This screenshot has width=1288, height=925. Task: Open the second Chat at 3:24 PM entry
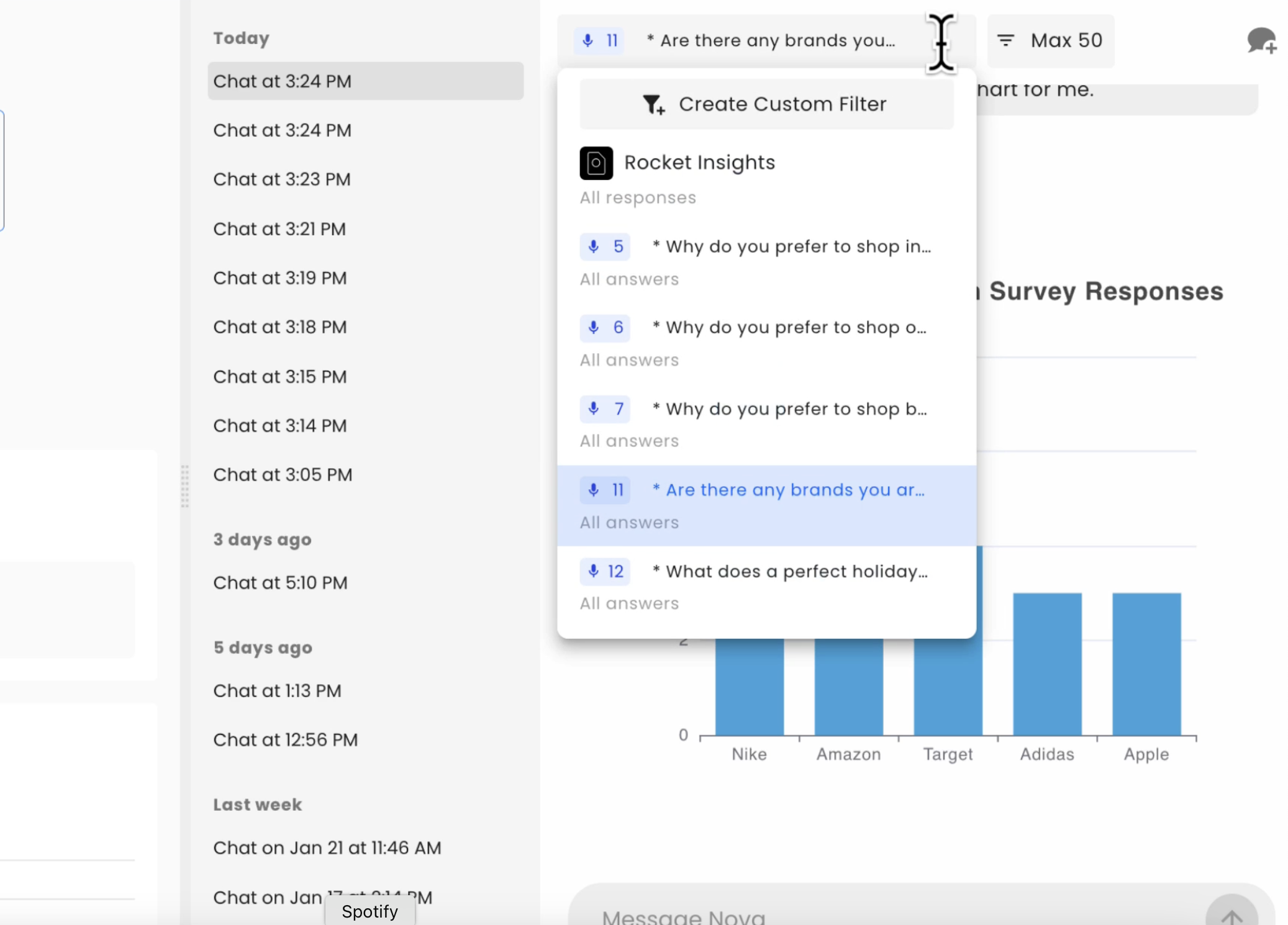pyautogui.click(x=365, y=130)
